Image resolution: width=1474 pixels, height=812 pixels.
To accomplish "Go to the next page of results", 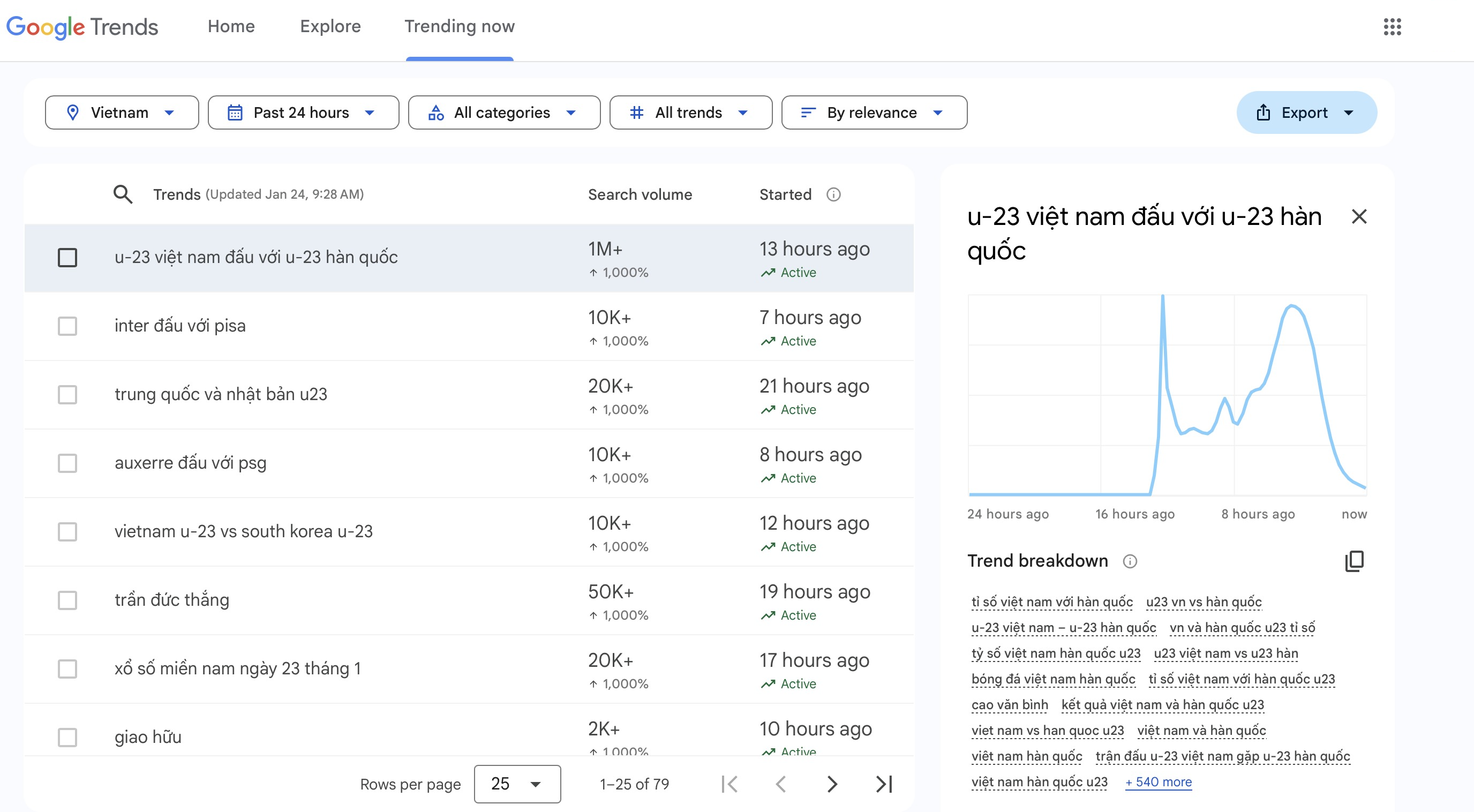I will tap(832, 784).
